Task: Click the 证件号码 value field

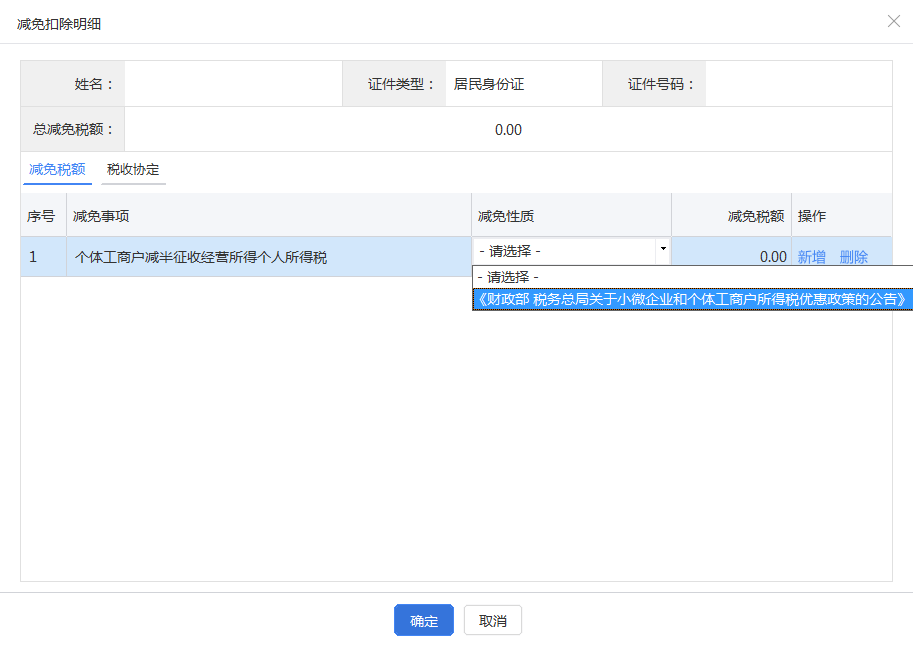Action: point(797,84)
